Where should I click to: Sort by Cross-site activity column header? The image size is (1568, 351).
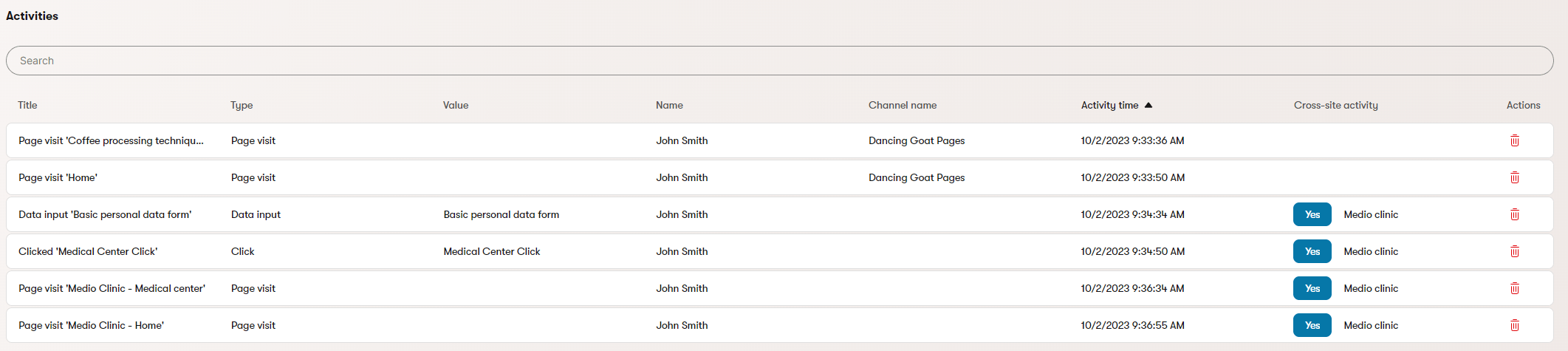[1335, 106]
